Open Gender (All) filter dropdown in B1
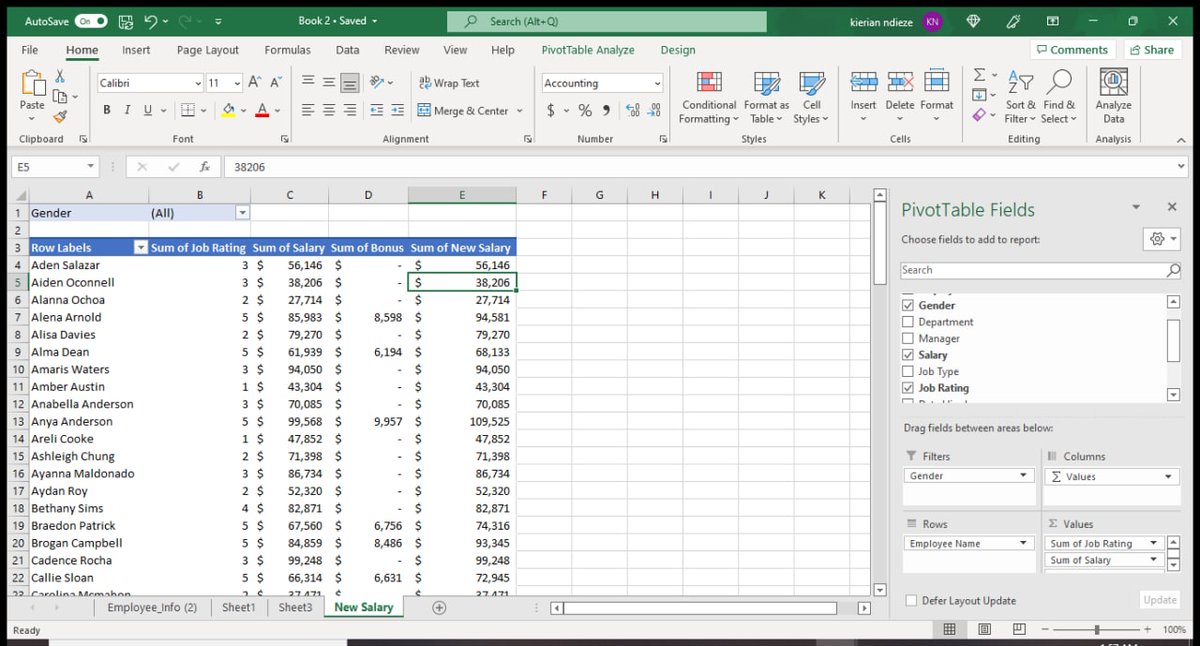The image size is (1200, 646). click(x=241, y=213)
